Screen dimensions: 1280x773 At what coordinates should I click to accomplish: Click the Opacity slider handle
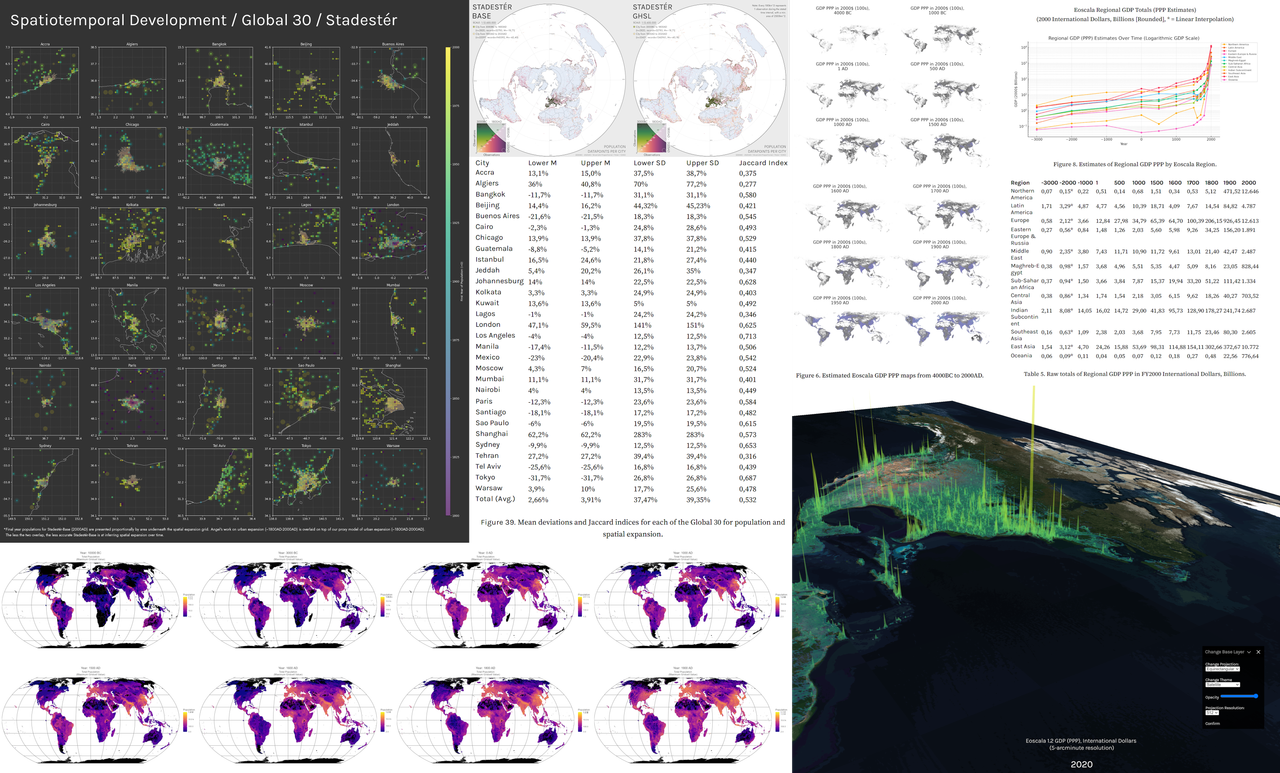coord(1256,696)
